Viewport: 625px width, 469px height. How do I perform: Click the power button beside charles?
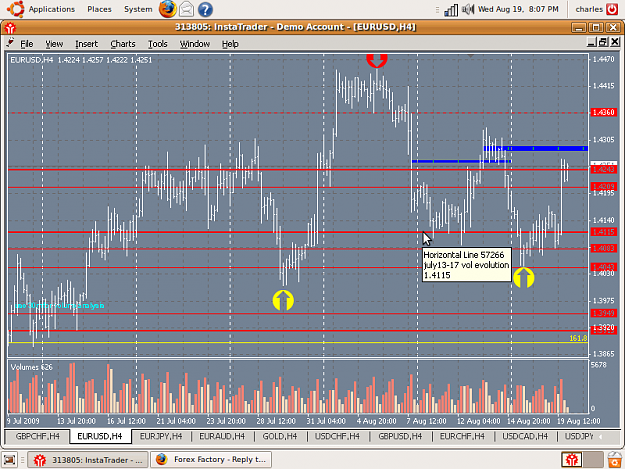[612, 9]
